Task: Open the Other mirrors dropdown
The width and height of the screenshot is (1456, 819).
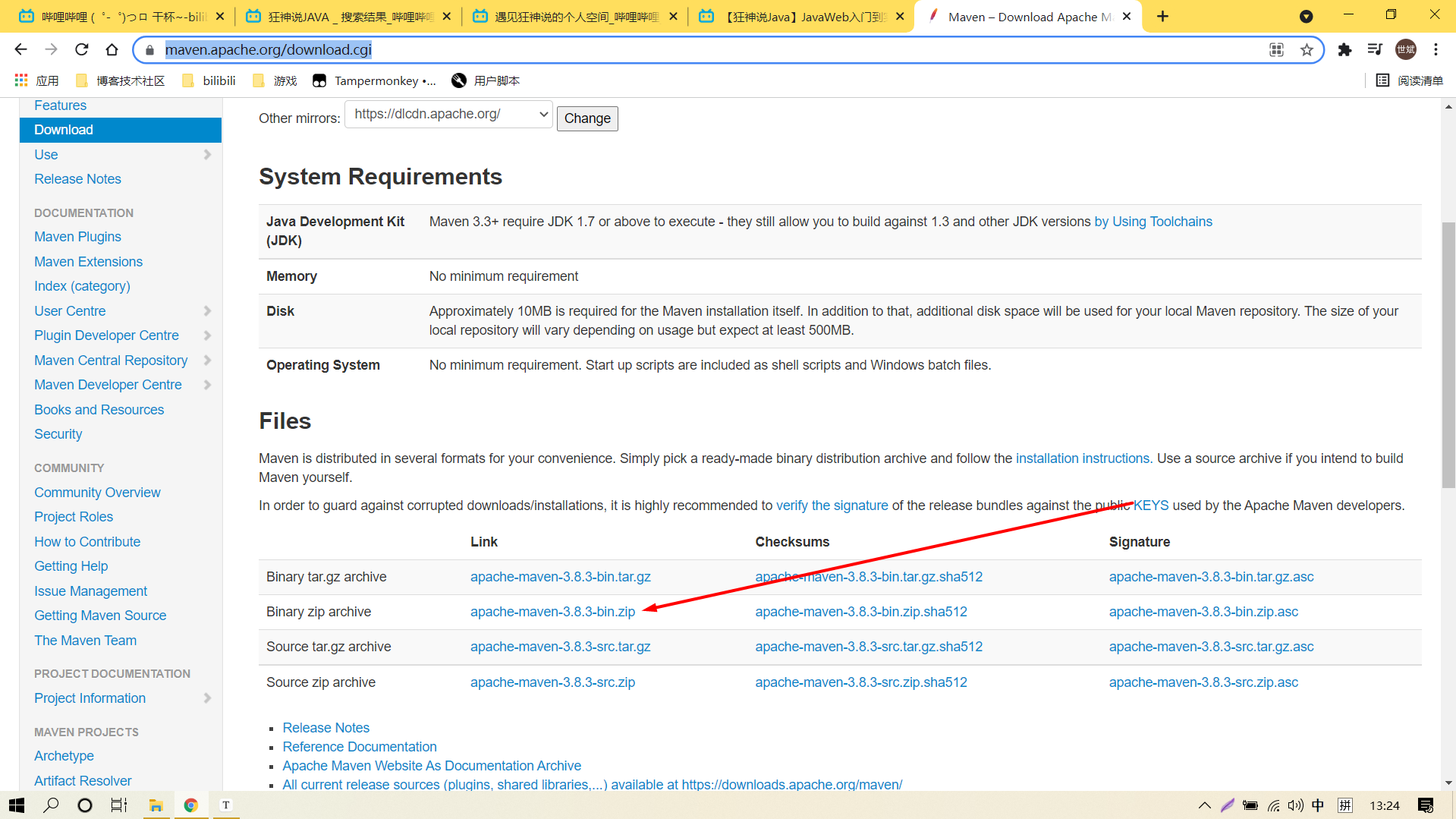Action: click(448, 115)
